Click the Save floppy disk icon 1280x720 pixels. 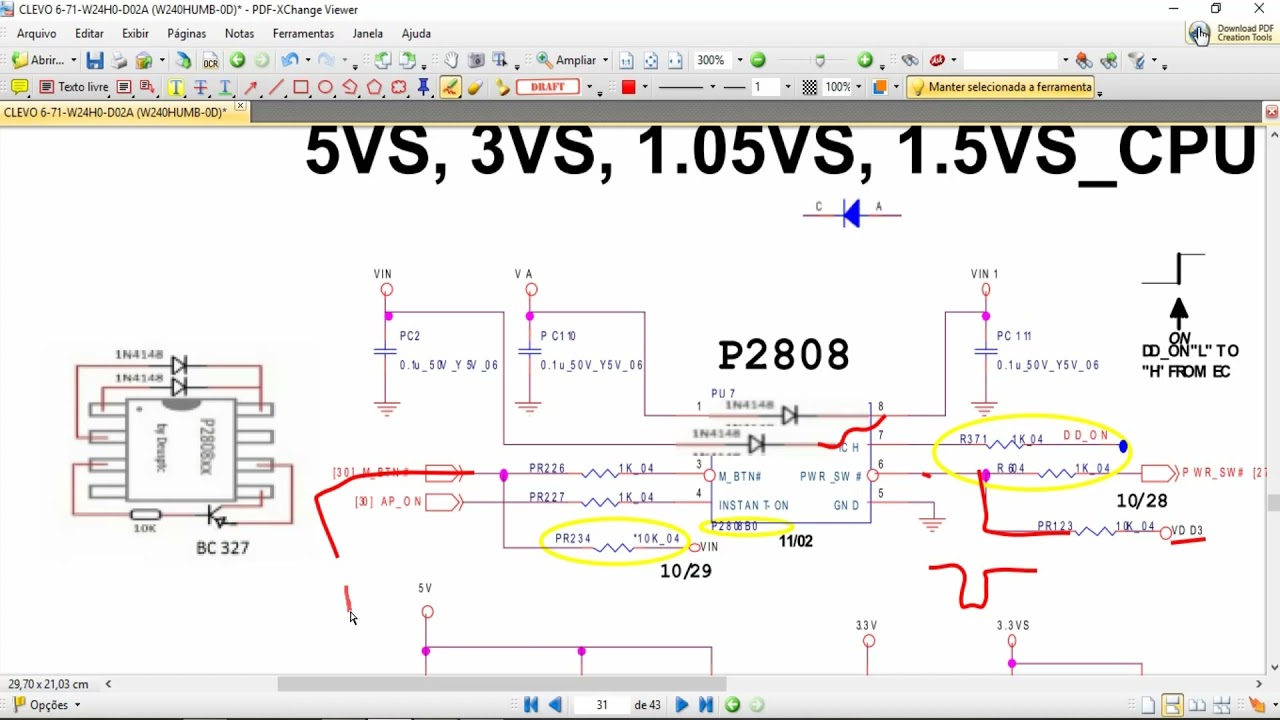click(95, 60)
